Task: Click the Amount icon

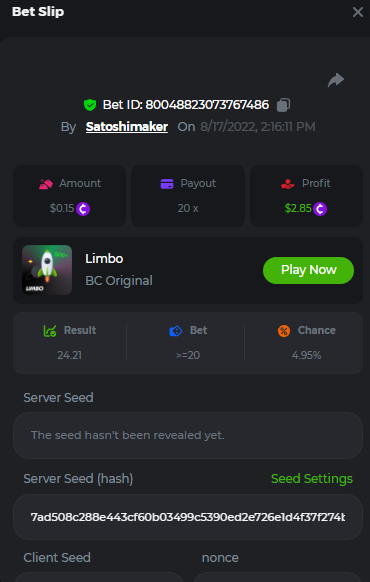Action: tap(46, 184)
